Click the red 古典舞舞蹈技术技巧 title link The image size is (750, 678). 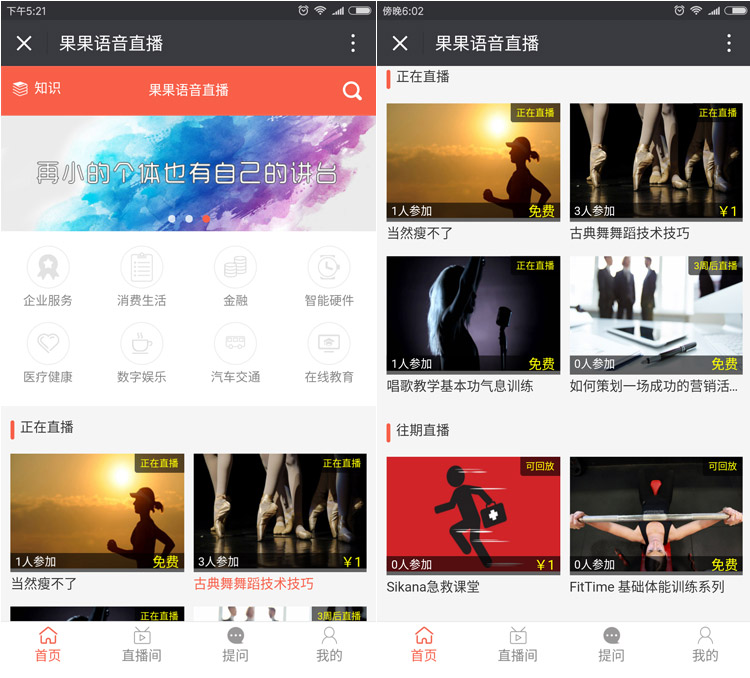(254, 584)
